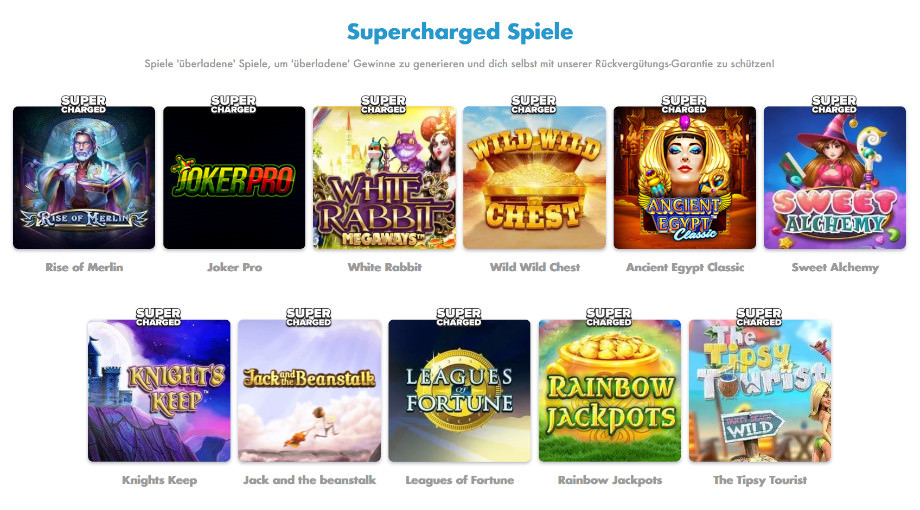Viewport: 920px width, 510px height.
Task: Launch The Tipsy Tourist game thumbnail
Action: tap(760, 391)
